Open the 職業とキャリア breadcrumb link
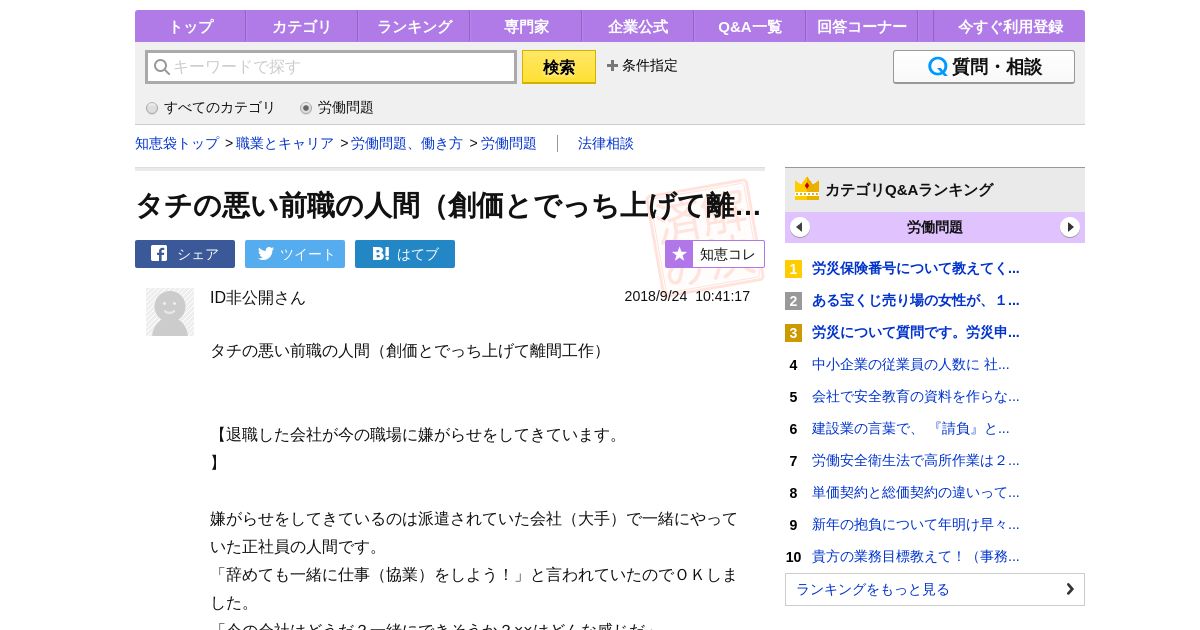This screenshot has height=630, width=1200. pyautogui.click(x=285, y=143)
